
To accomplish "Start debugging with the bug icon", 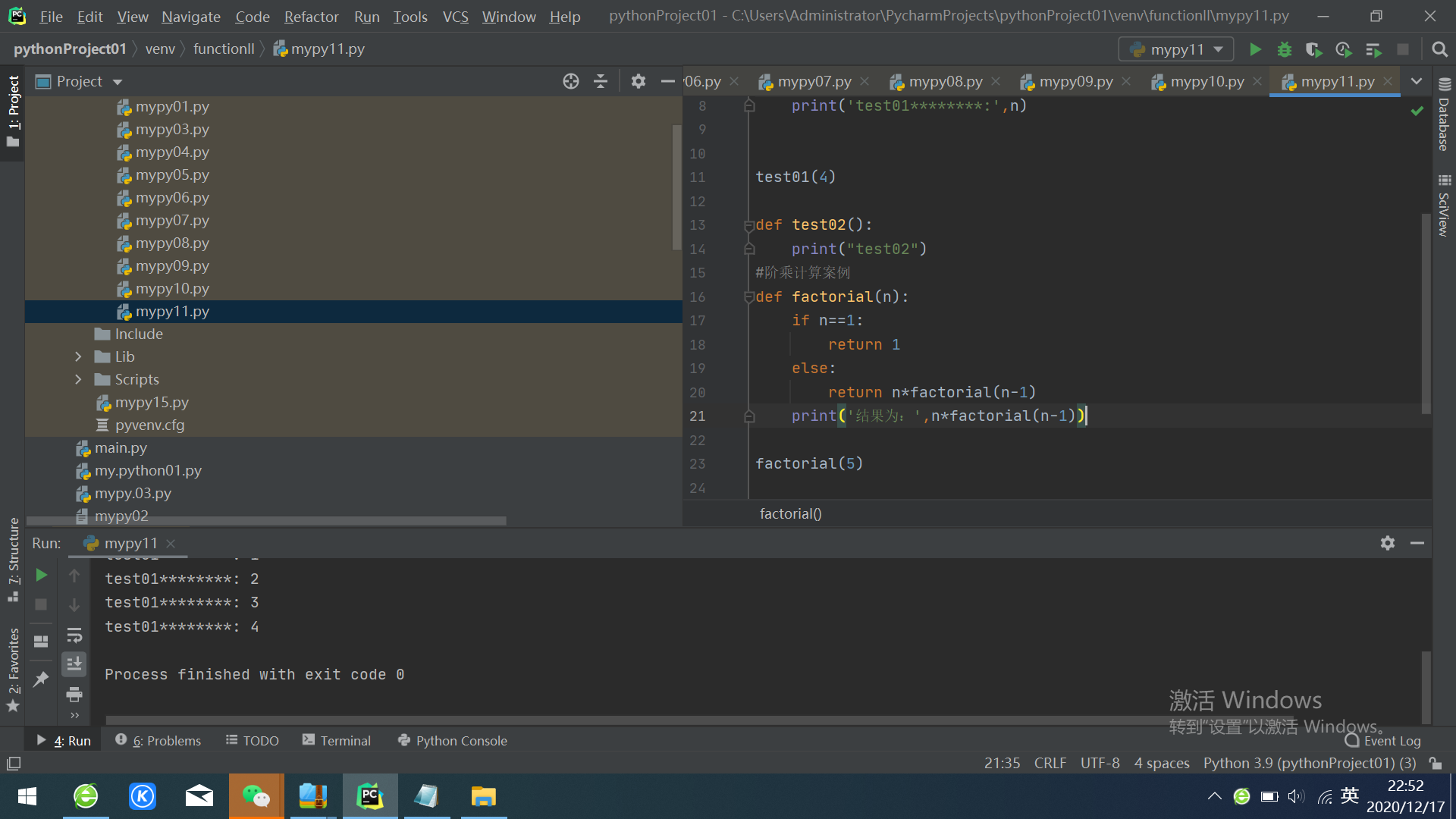I will click(1284, 49).
